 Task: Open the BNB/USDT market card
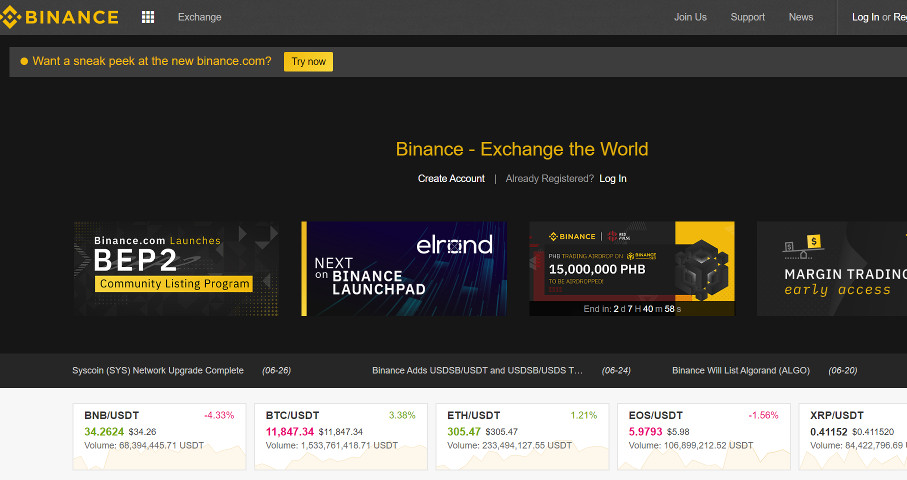[x=159, y=437]
